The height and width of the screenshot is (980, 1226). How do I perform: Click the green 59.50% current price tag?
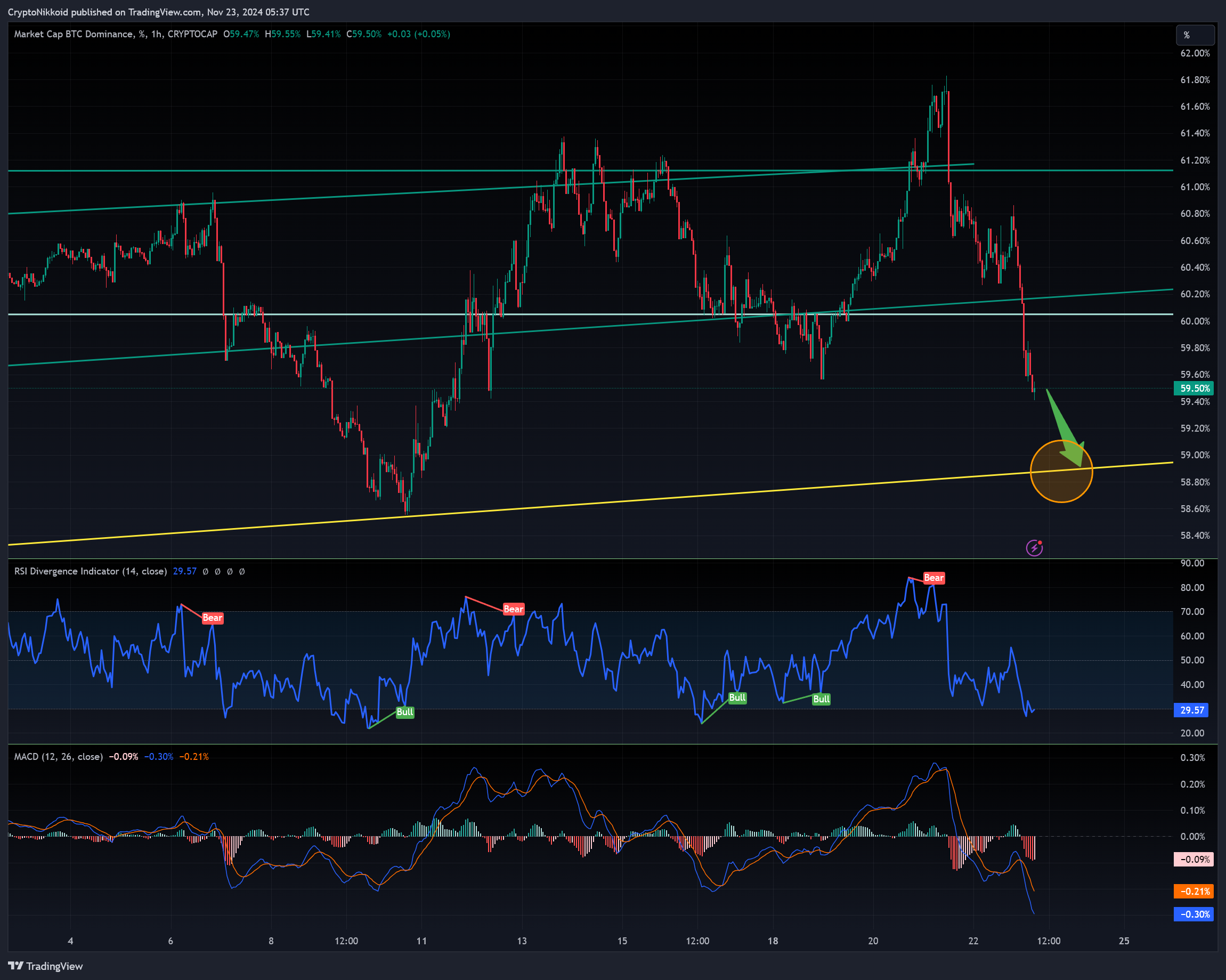click(1194, 388)
